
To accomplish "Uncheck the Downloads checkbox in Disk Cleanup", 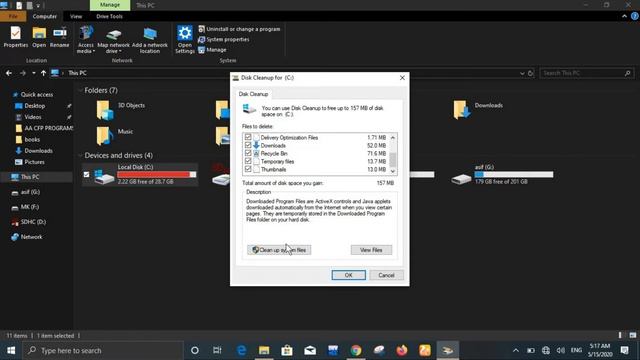I will point(248,145).
